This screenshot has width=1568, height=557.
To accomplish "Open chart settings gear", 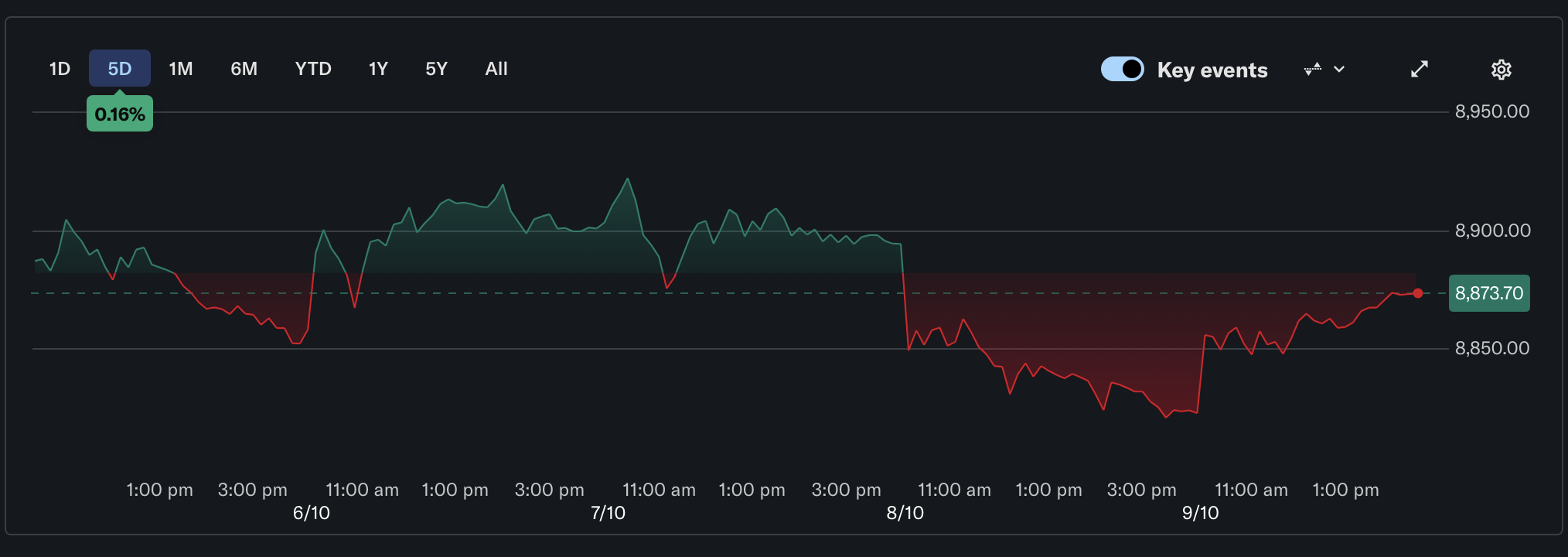I will click(x=1501, y=69).
